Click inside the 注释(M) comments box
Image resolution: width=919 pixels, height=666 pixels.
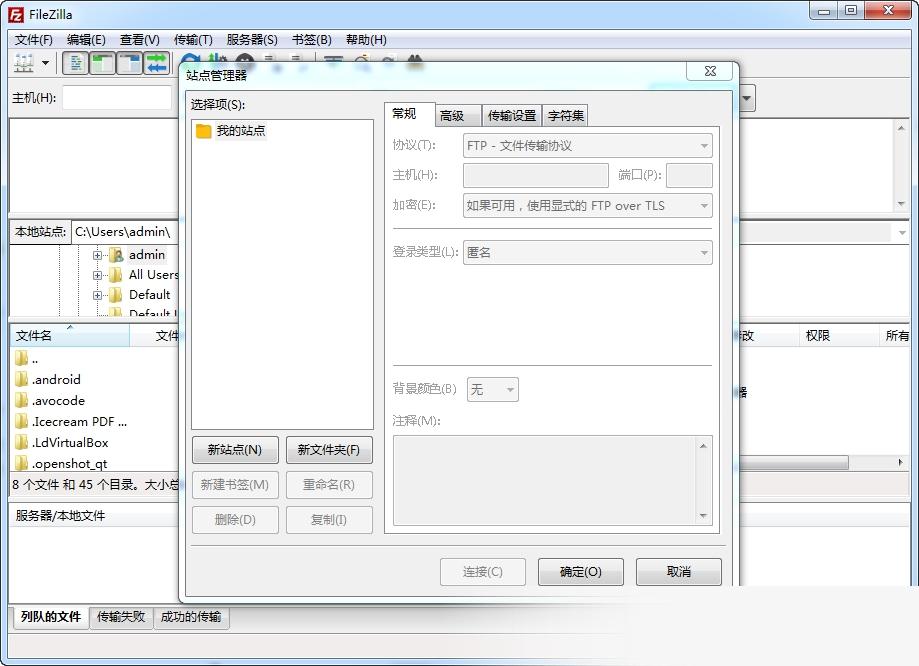coord(545,481)
